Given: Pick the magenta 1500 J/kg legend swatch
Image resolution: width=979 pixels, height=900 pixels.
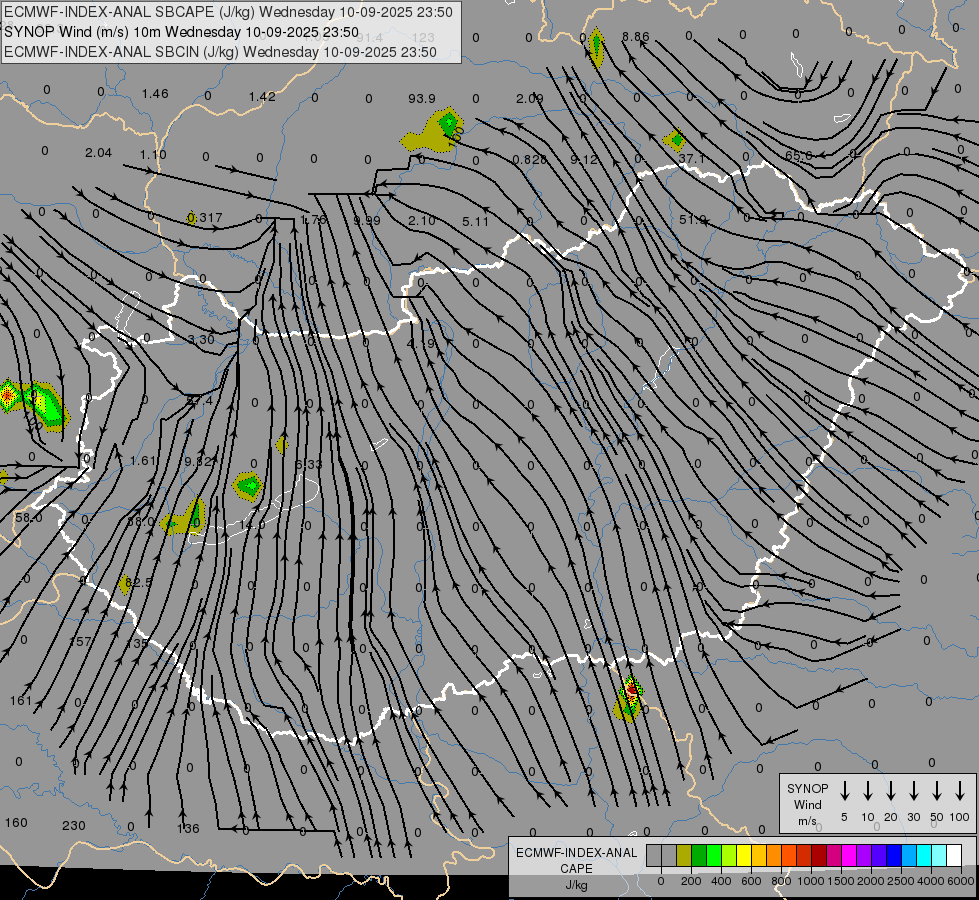Looking at the screenshot, I should [834, 855].
